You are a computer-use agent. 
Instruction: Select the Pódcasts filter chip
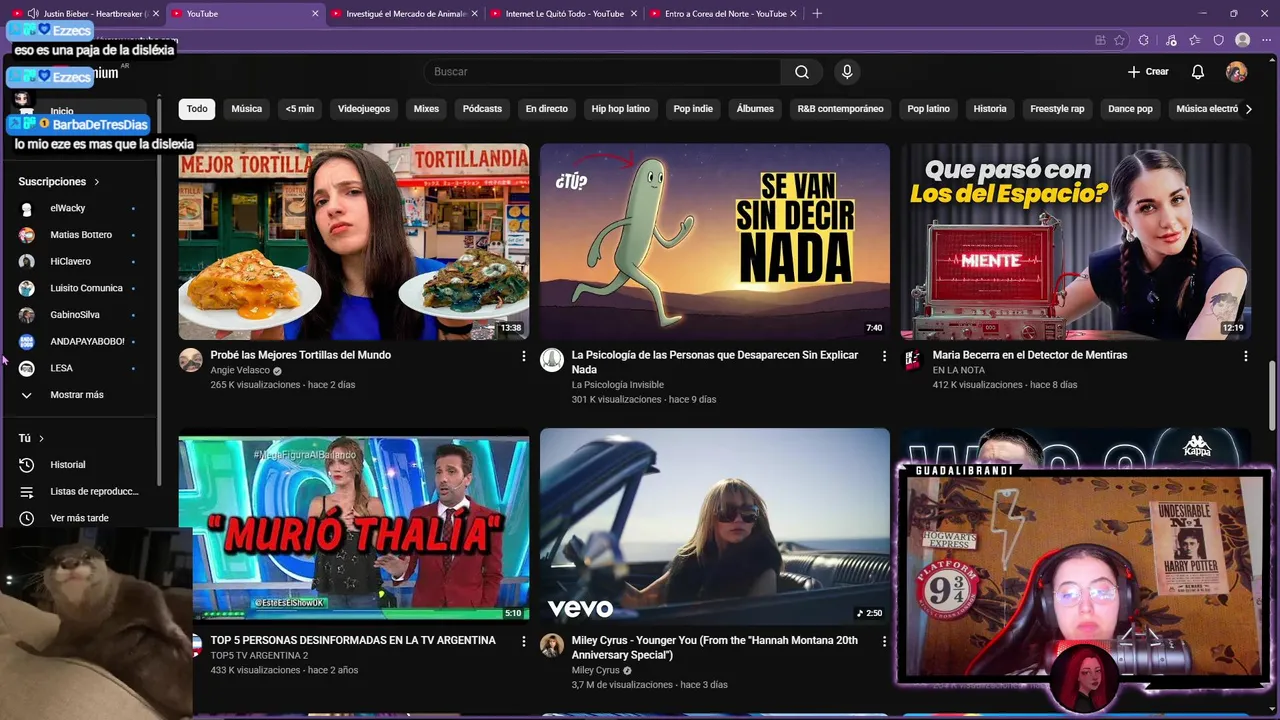click(482, 109)
